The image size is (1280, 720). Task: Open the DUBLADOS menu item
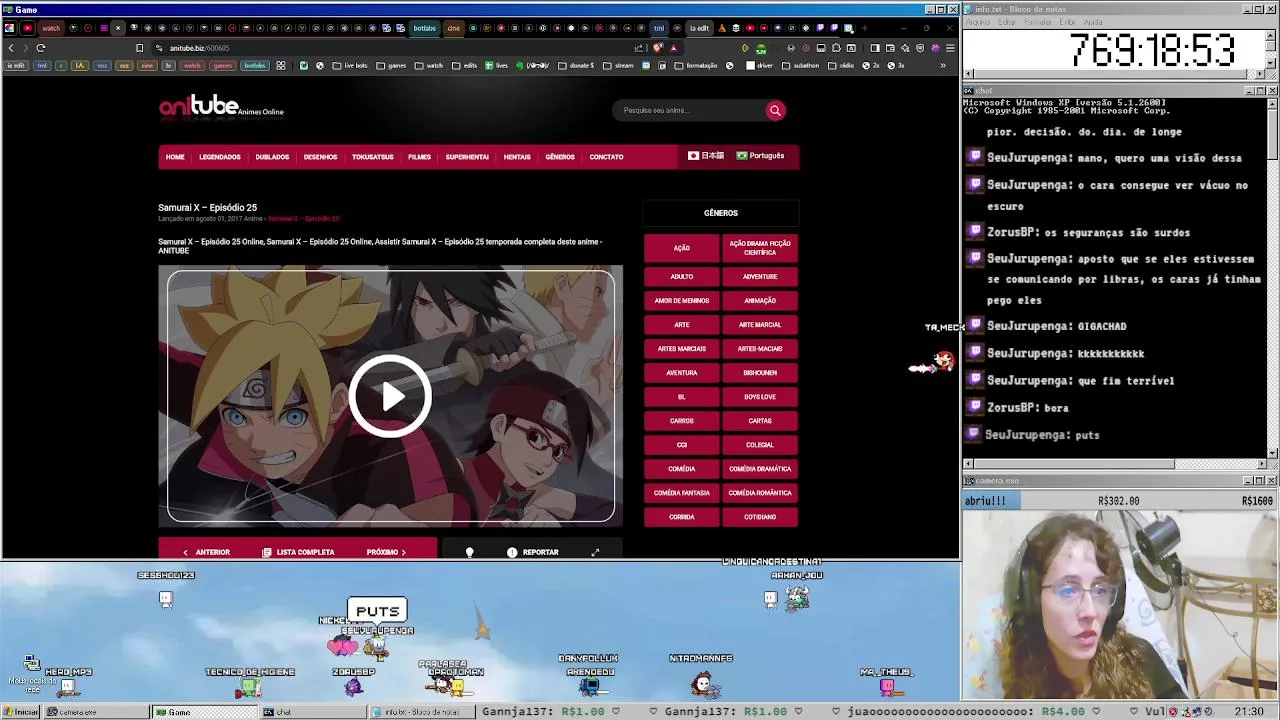pos(272,157)
